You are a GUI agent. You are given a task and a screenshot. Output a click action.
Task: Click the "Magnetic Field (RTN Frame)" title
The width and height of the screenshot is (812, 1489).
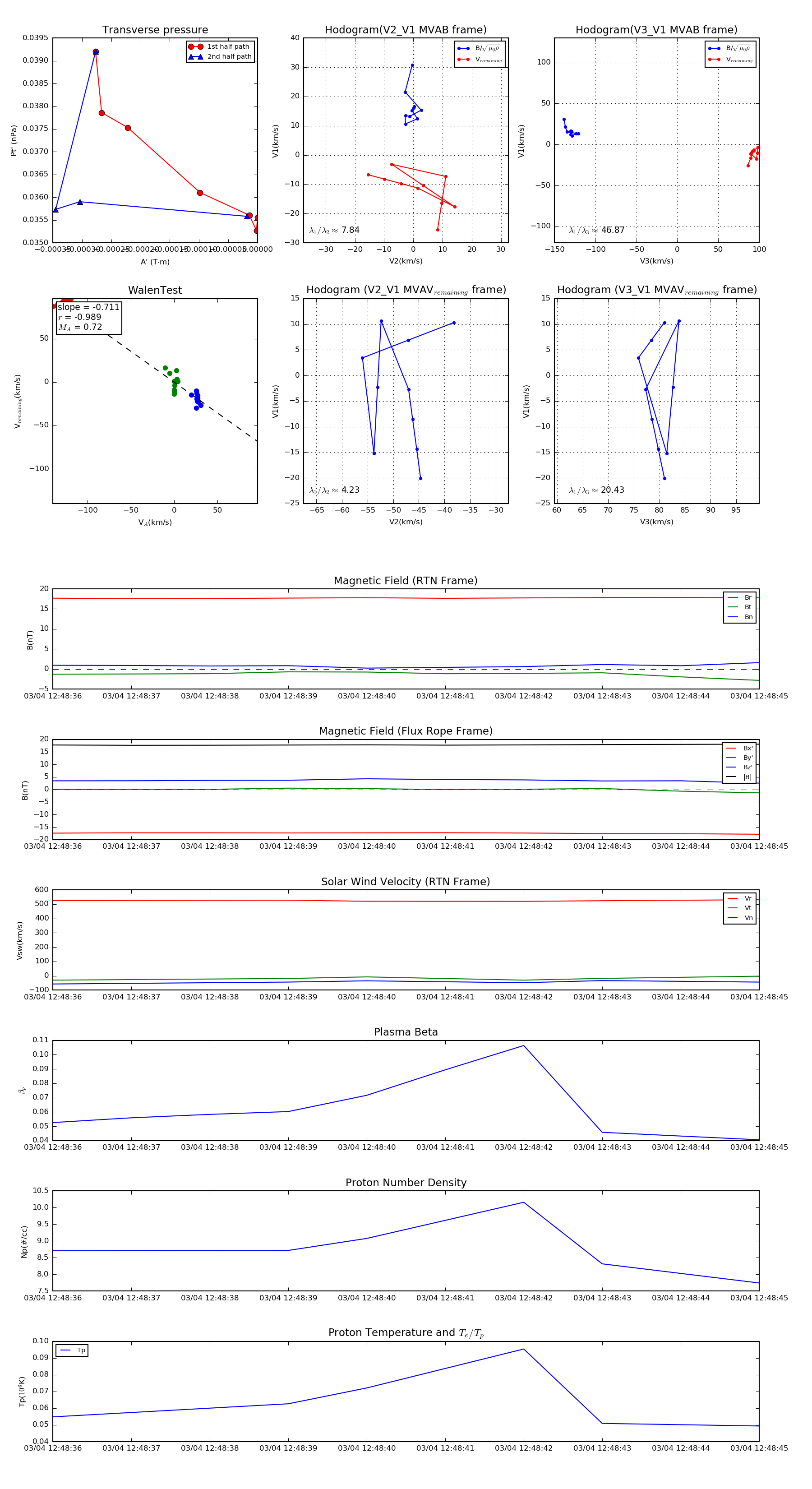[406, 581]
